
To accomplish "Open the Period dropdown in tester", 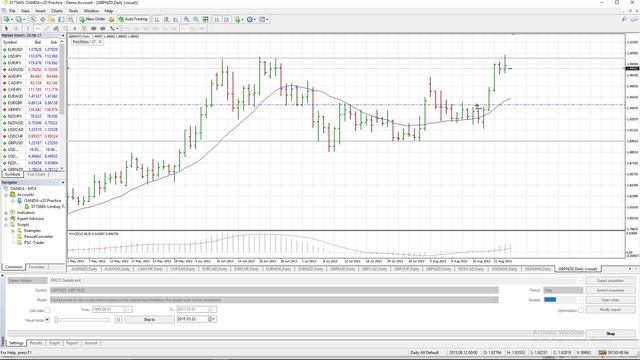I will point(563,290).
